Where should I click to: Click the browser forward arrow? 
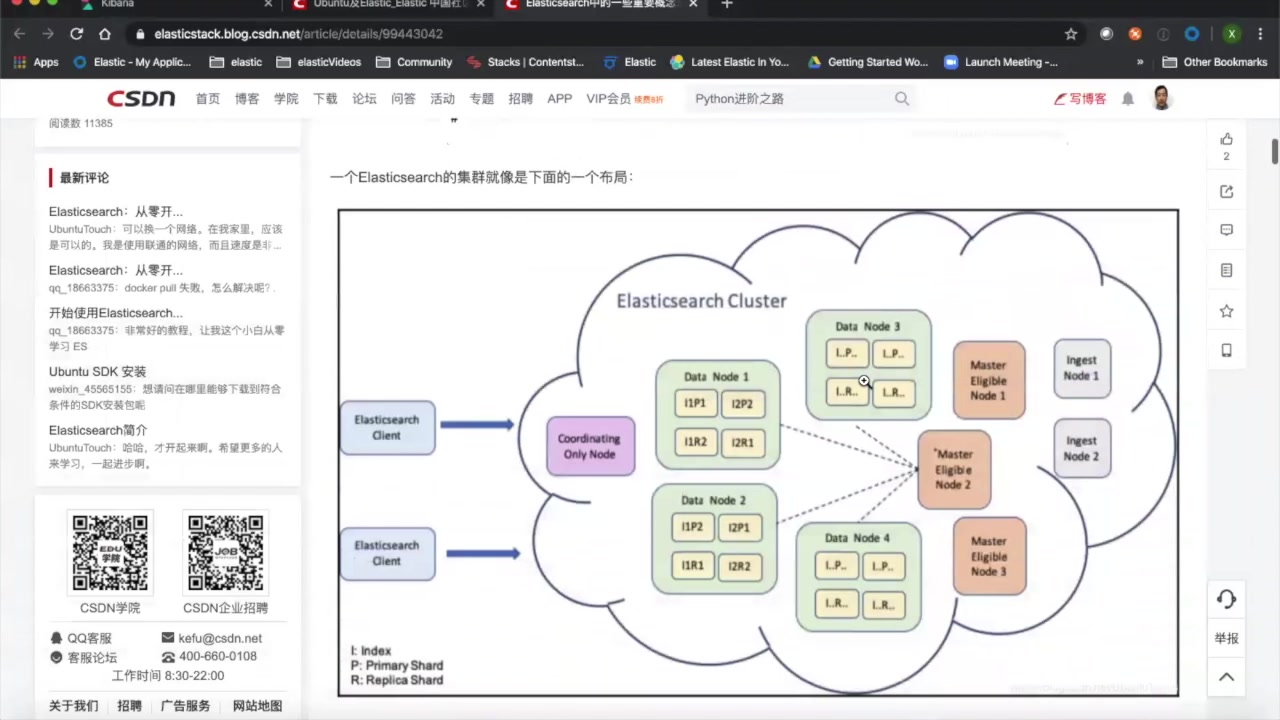tap(47, 34)
